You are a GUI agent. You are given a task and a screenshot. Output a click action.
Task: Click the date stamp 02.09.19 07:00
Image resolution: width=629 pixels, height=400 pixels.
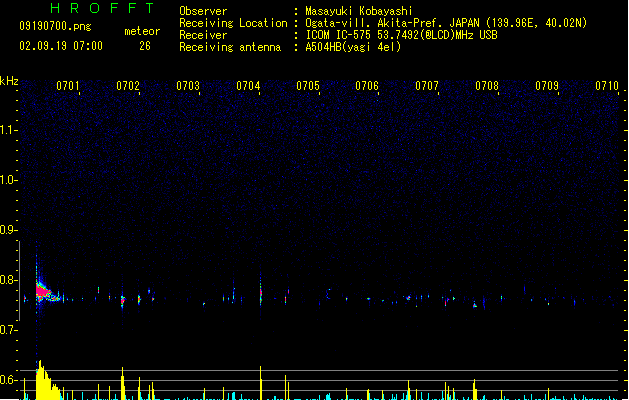61,46
